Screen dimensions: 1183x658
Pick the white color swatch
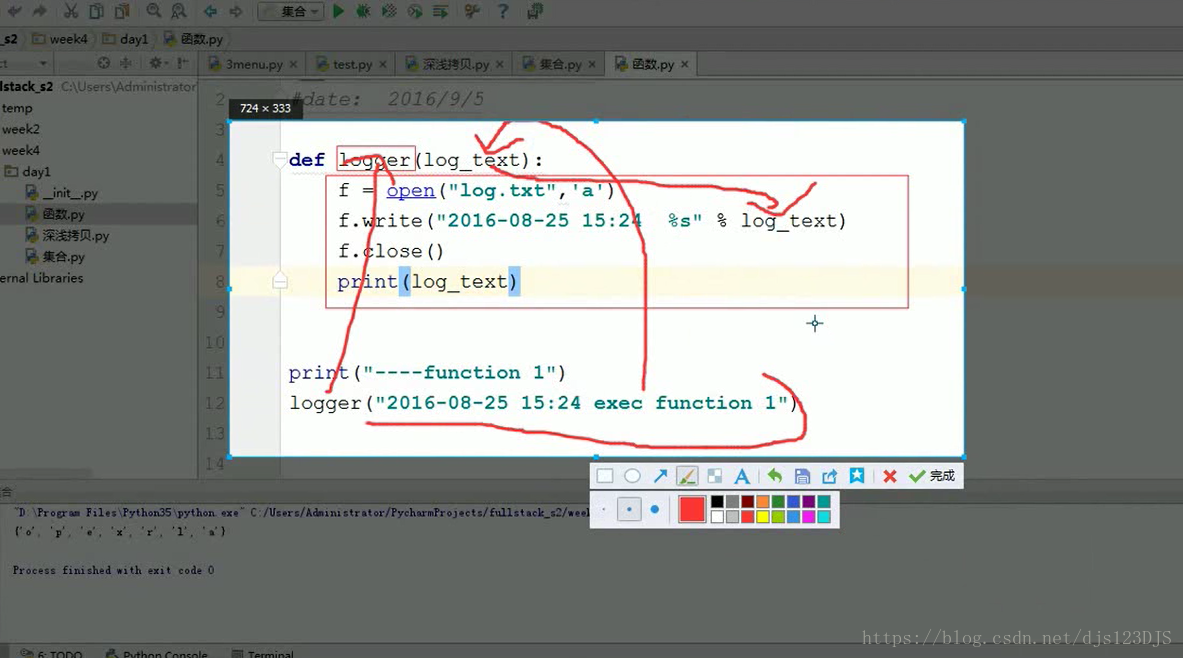717,517
